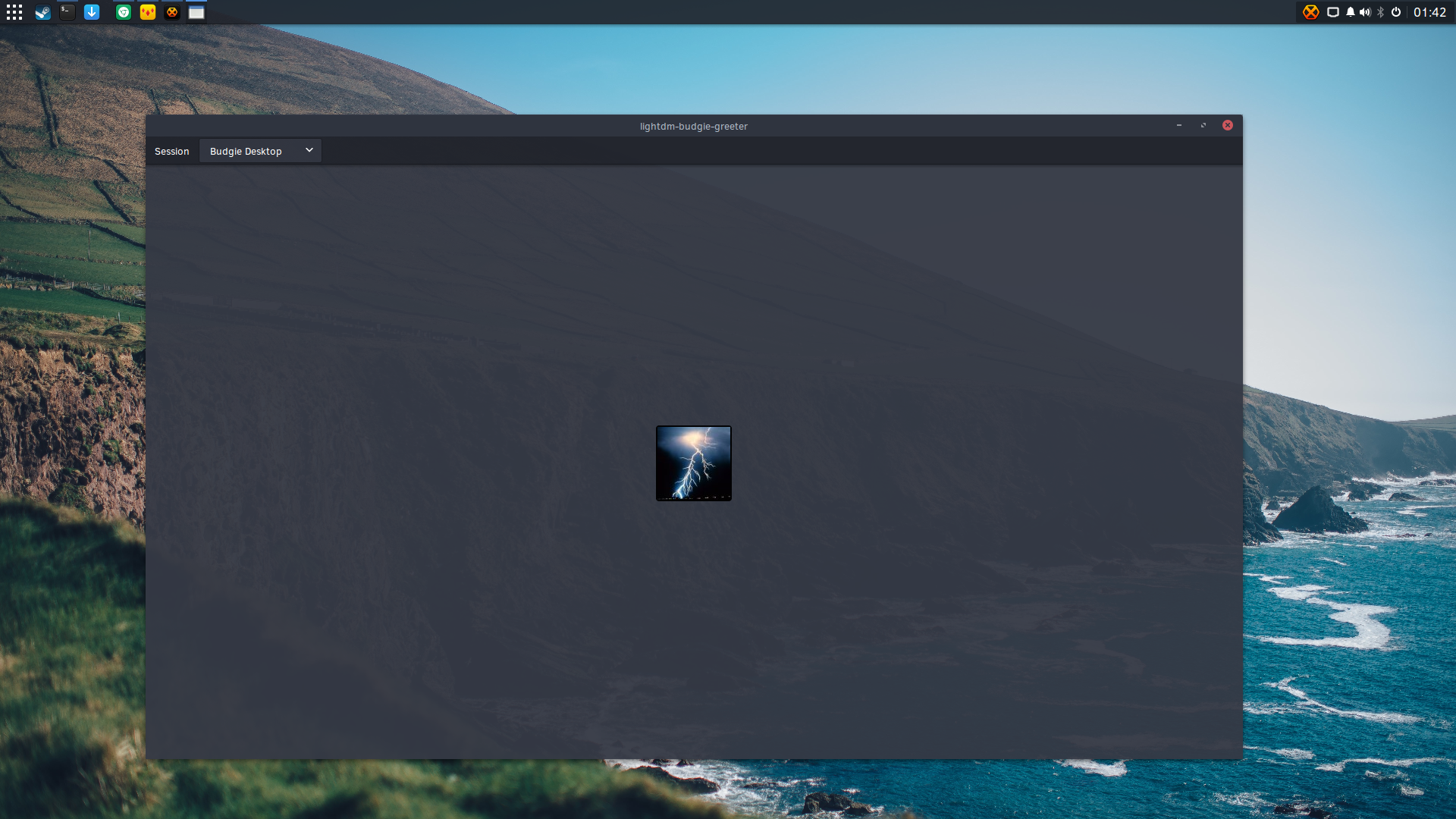
Task: Open the power menu in system tray
Action: 1396,12
